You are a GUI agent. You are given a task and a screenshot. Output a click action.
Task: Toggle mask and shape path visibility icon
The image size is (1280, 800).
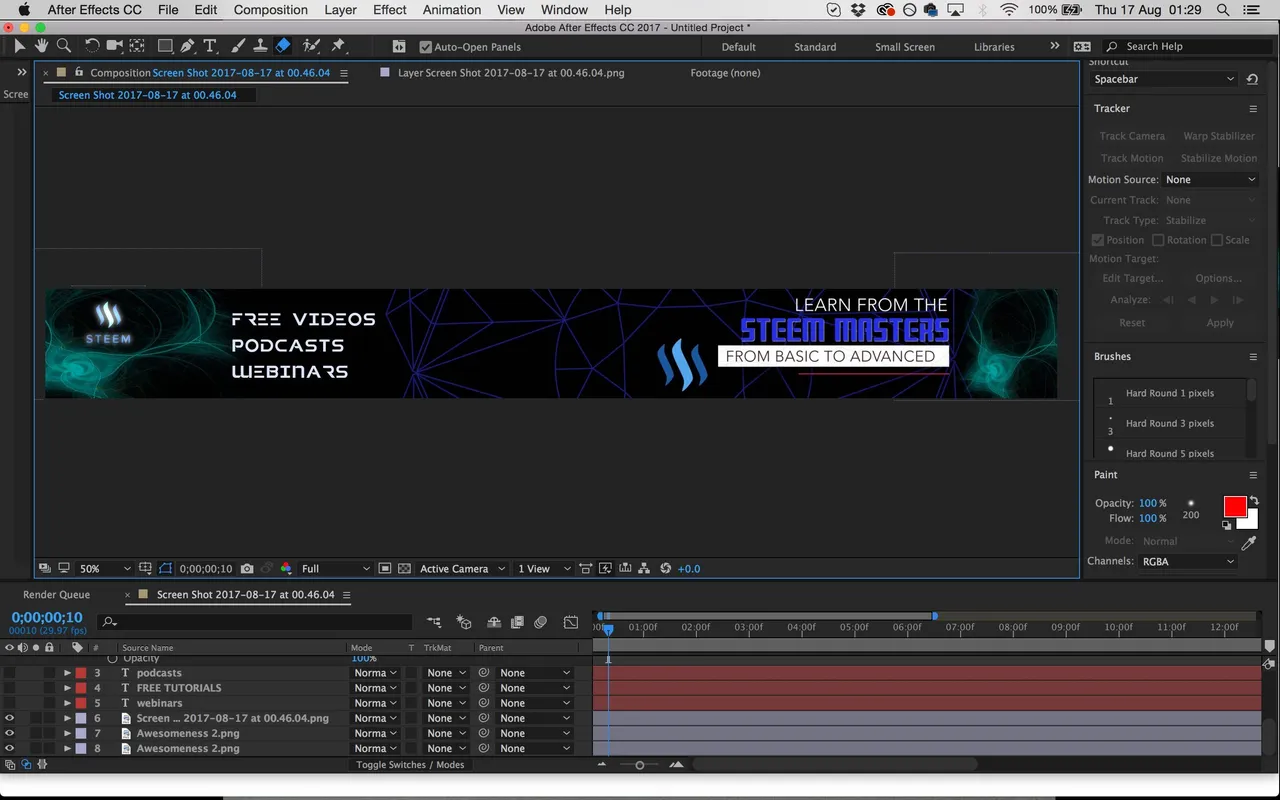166,569
